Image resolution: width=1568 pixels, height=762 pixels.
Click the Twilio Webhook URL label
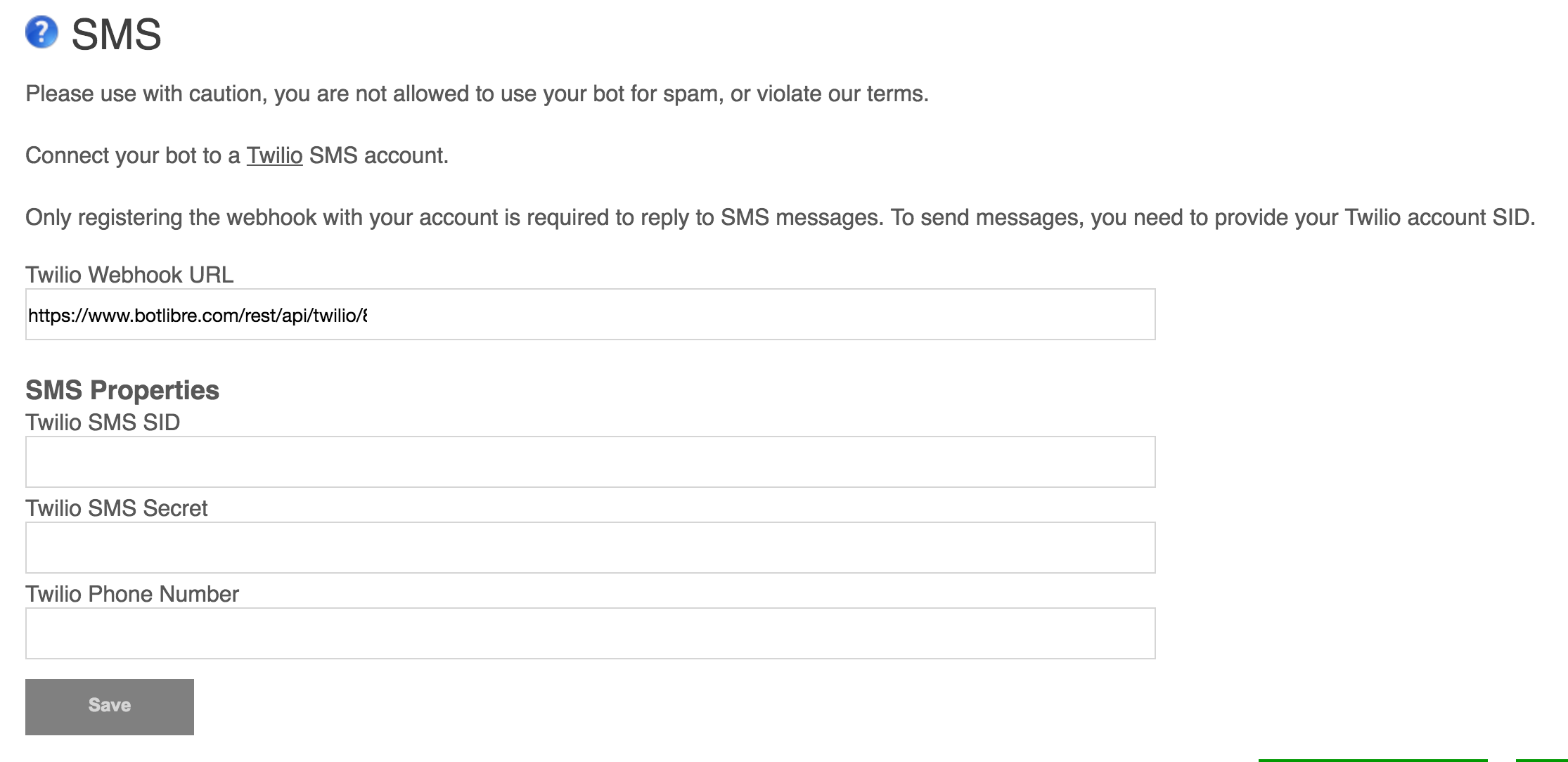tap(129, 275)
